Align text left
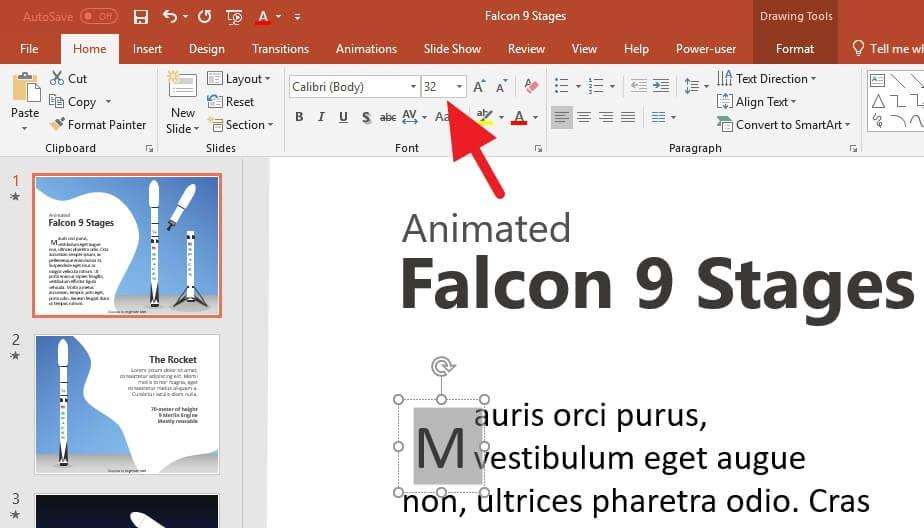The height and width of the screenshot is (528, 924). (562, 117)
